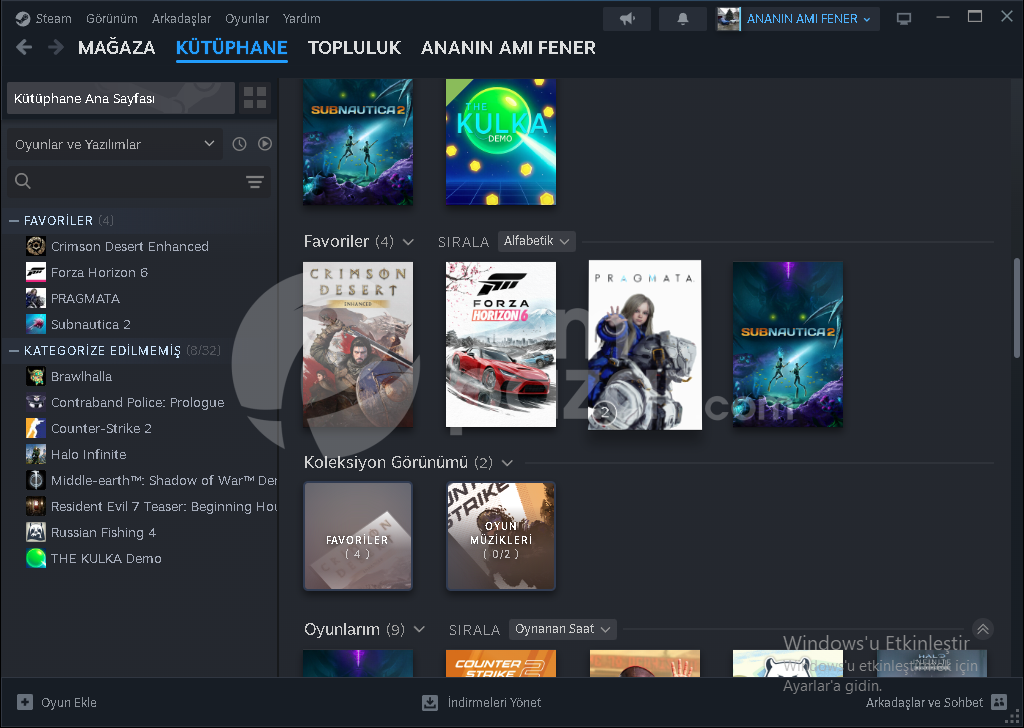
Task: Open THE KULKA Demo cover at top
Action: (501, 142)
